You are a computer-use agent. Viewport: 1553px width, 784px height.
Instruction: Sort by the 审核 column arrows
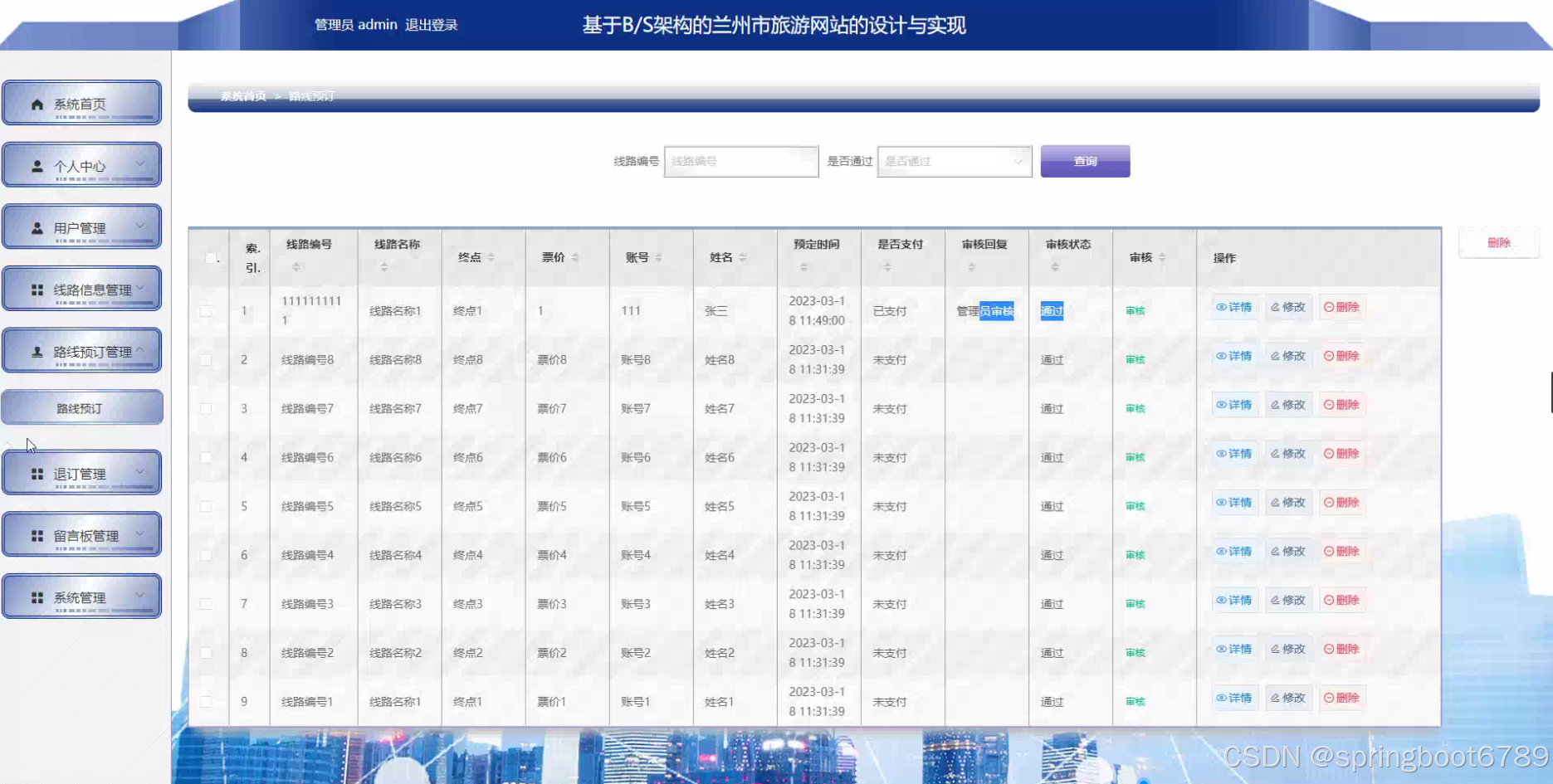pos(1162,257)
